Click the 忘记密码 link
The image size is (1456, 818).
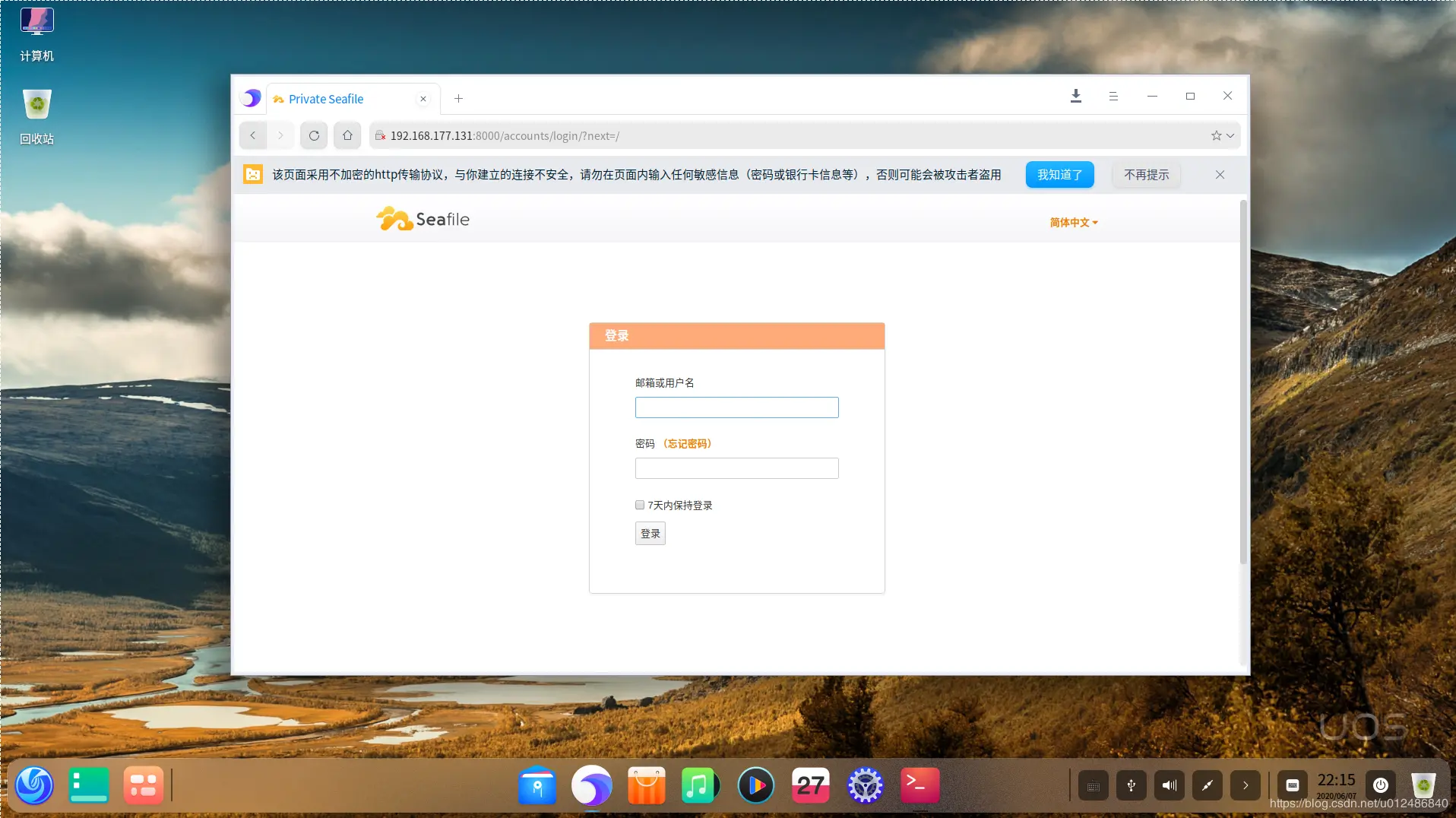(x=686, y=443)
